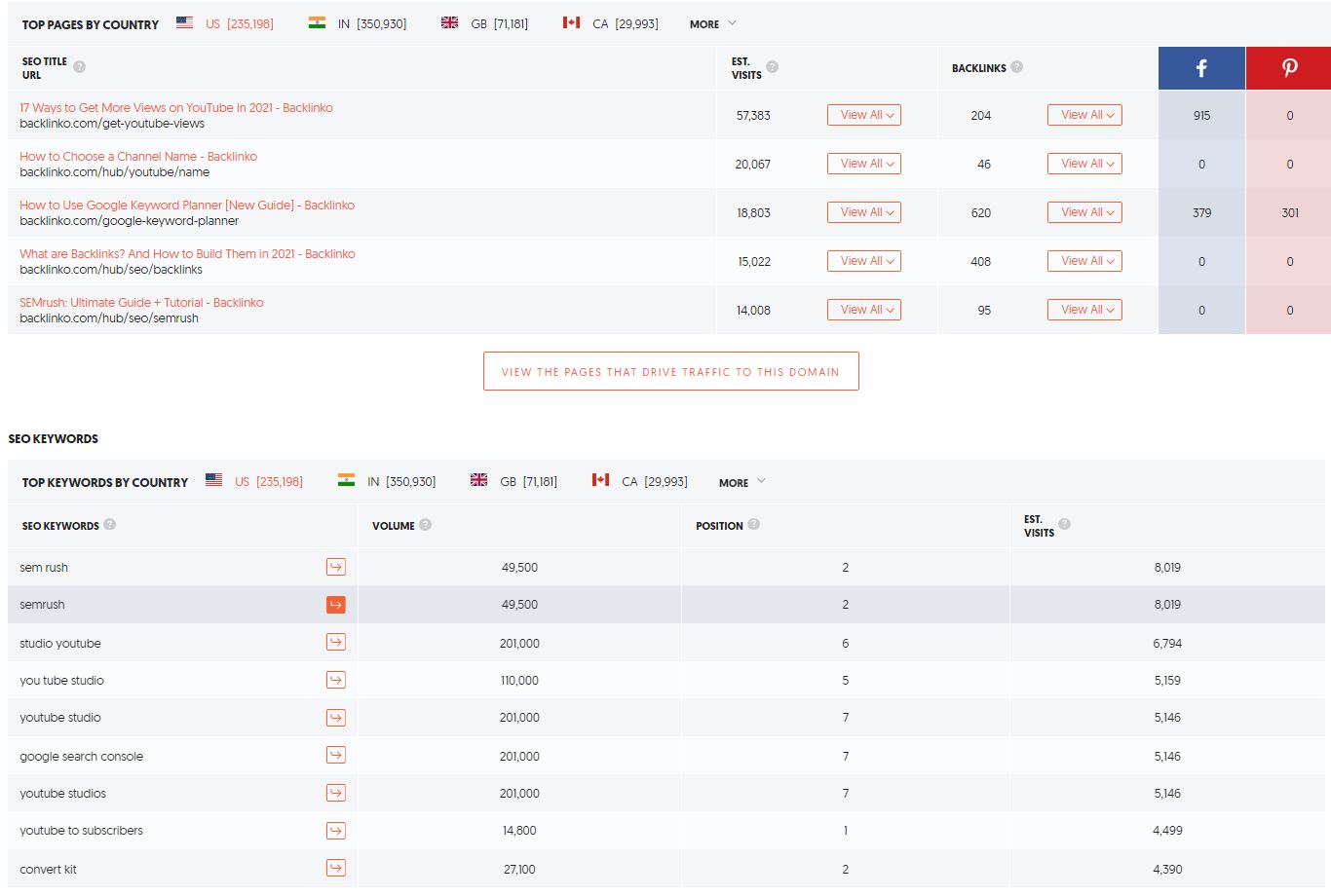Expand visits View All for Backlinks hub page

point(864,261)
